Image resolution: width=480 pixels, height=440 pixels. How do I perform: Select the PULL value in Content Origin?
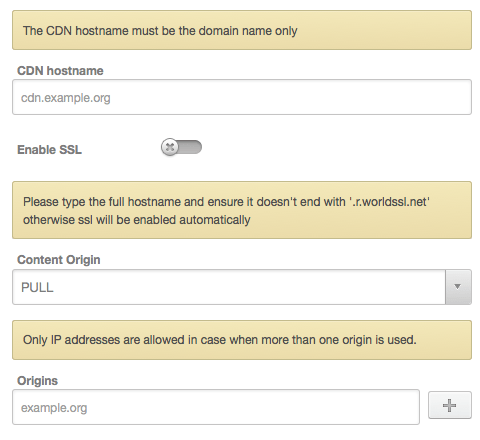click(x=37, y=287)
